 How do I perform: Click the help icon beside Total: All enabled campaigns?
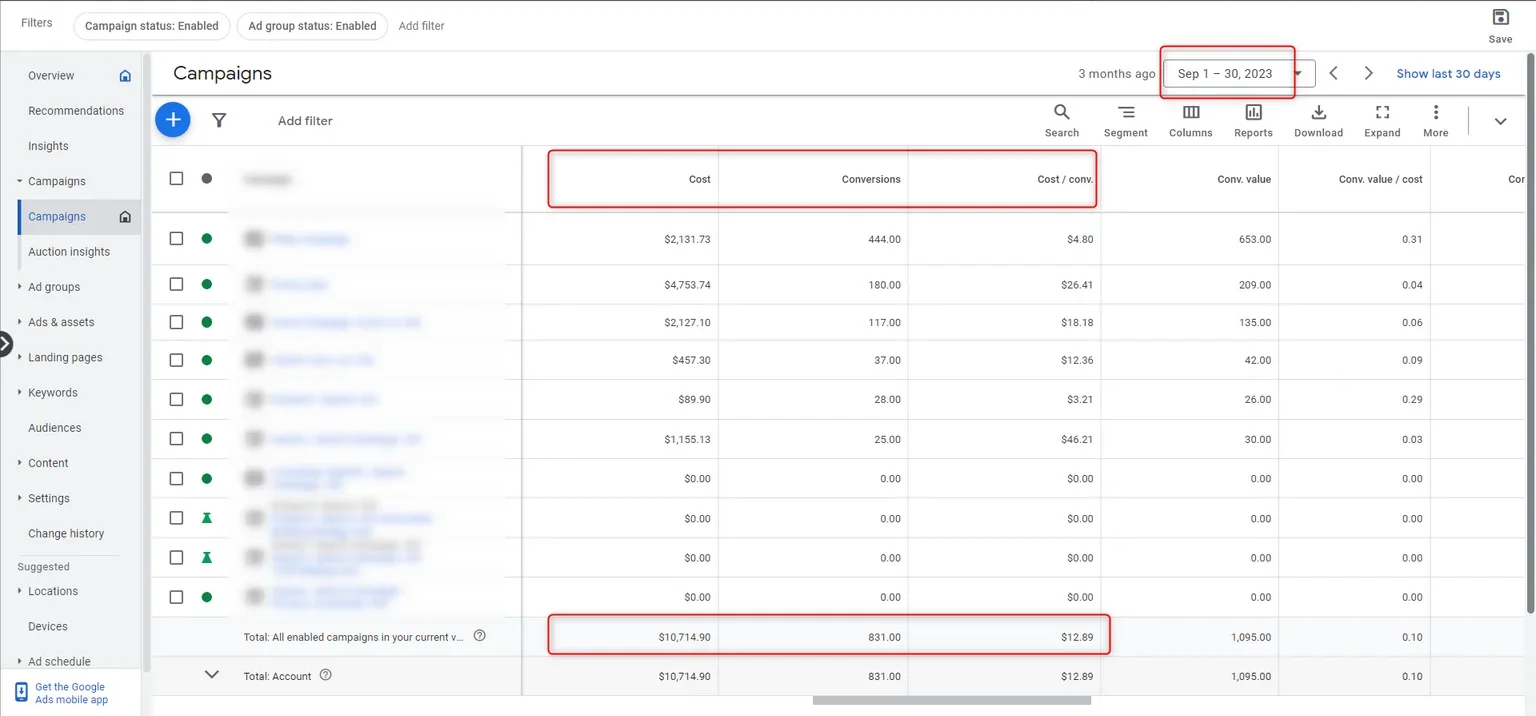coord(479,635)
